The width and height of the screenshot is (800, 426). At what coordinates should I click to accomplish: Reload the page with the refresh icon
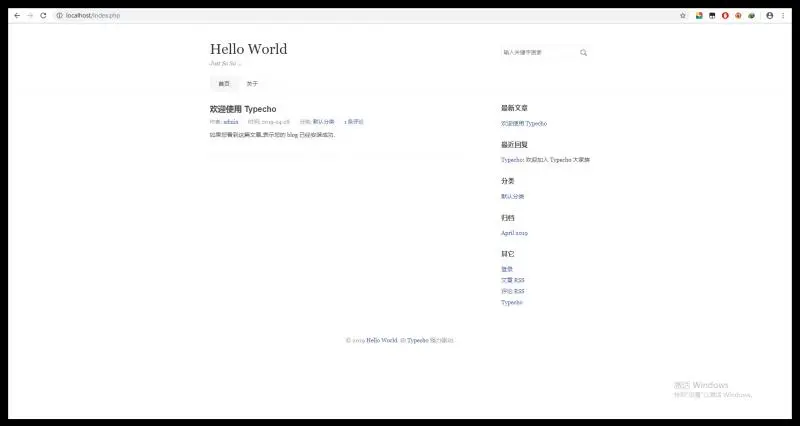[x=43, y=16]
